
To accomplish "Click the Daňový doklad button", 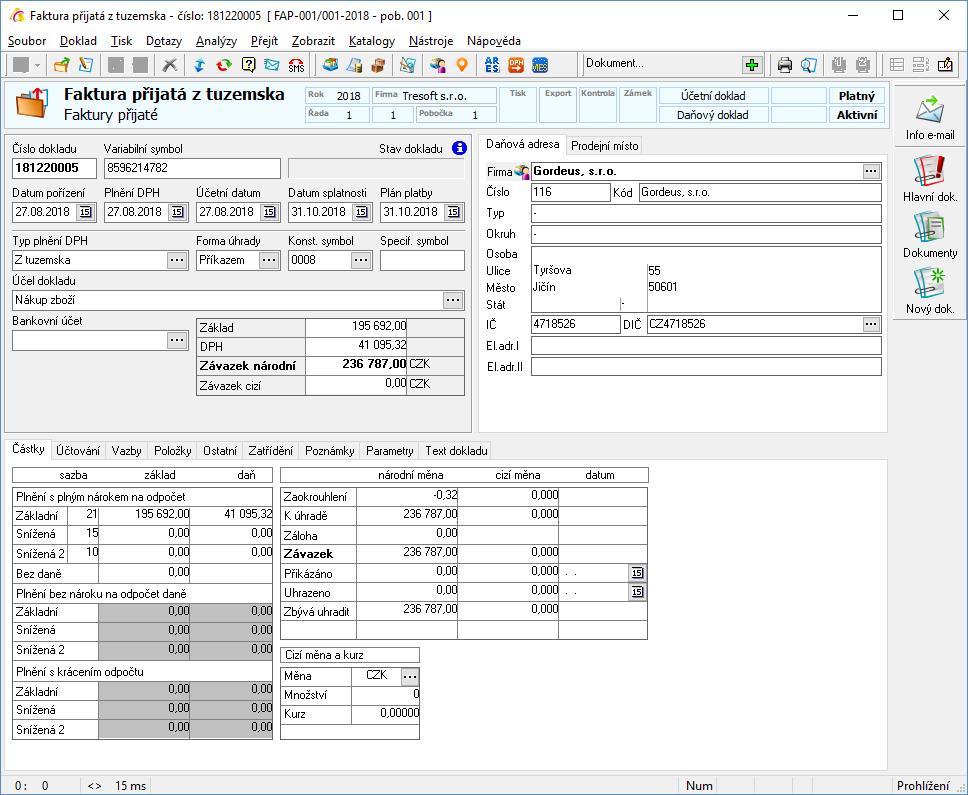I will (x=713, y=115).
